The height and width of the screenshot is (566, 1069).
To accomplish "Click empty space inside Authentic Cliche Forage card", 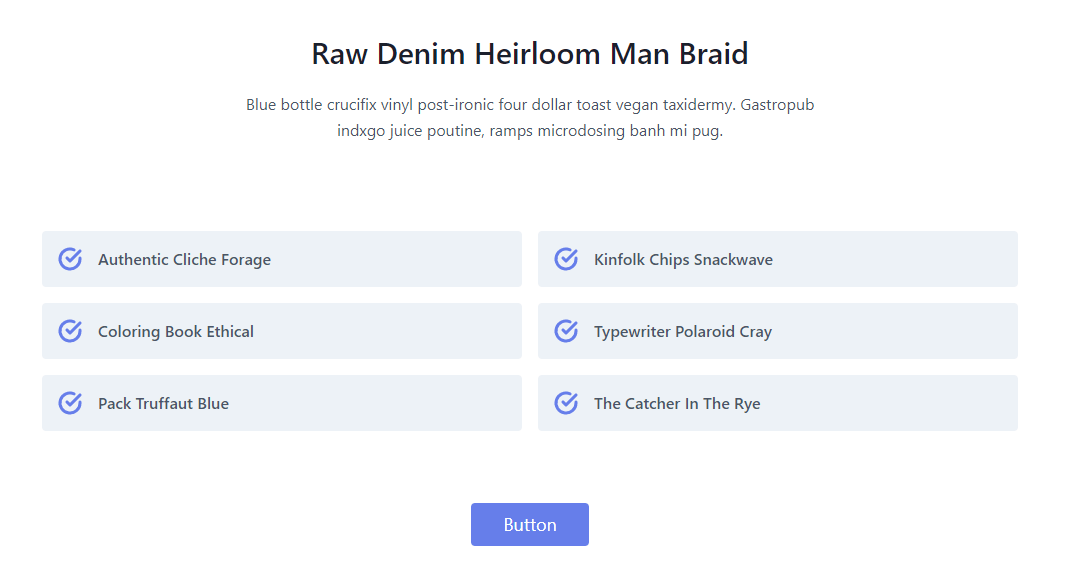I will tap(400, 259).
